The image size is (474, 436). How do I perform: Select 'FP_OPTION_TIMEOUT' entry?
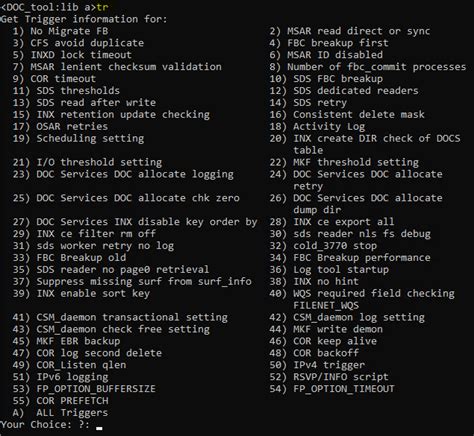tap(344, 389)
